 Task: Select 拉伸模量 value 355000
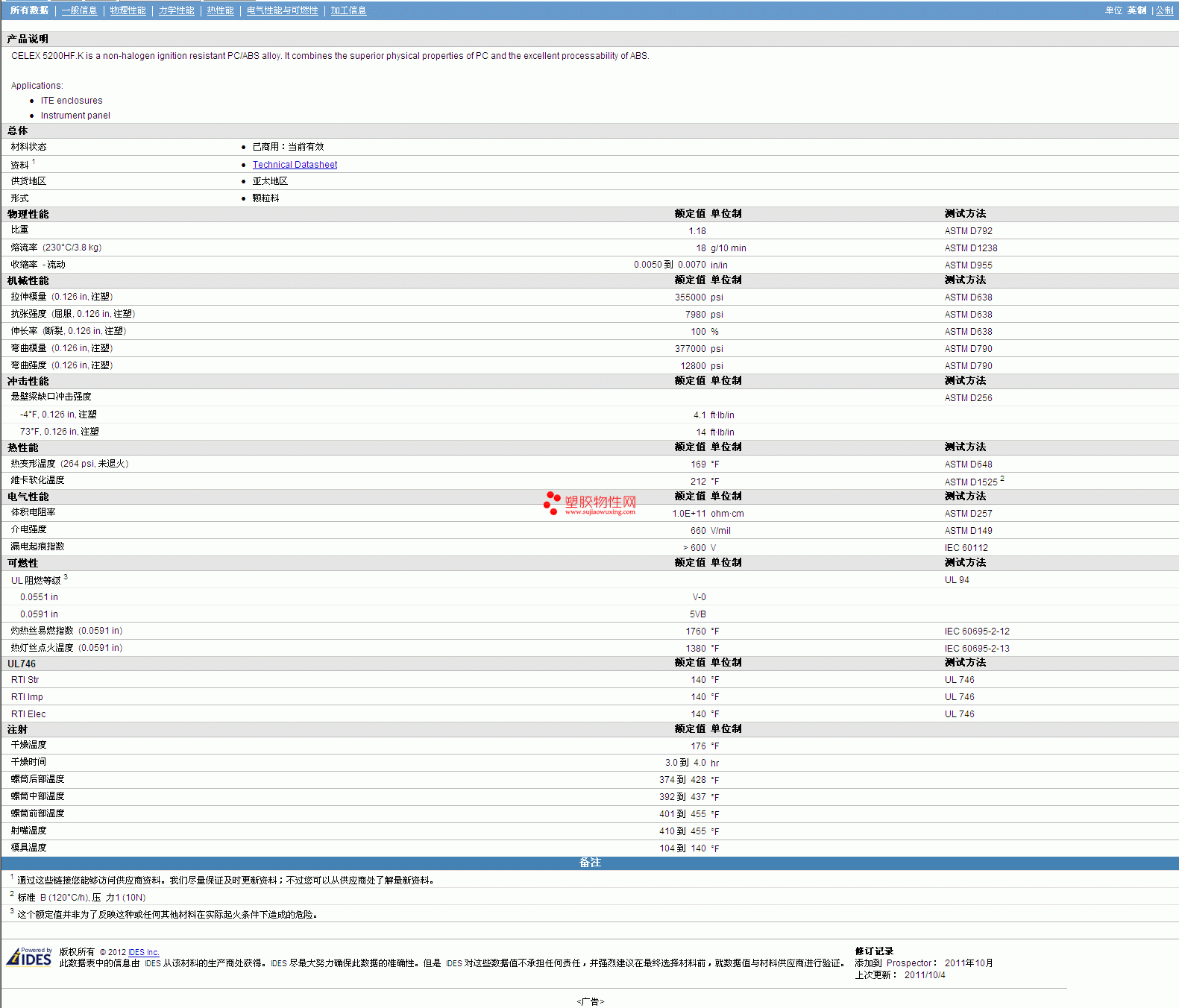tap(691, 297)
